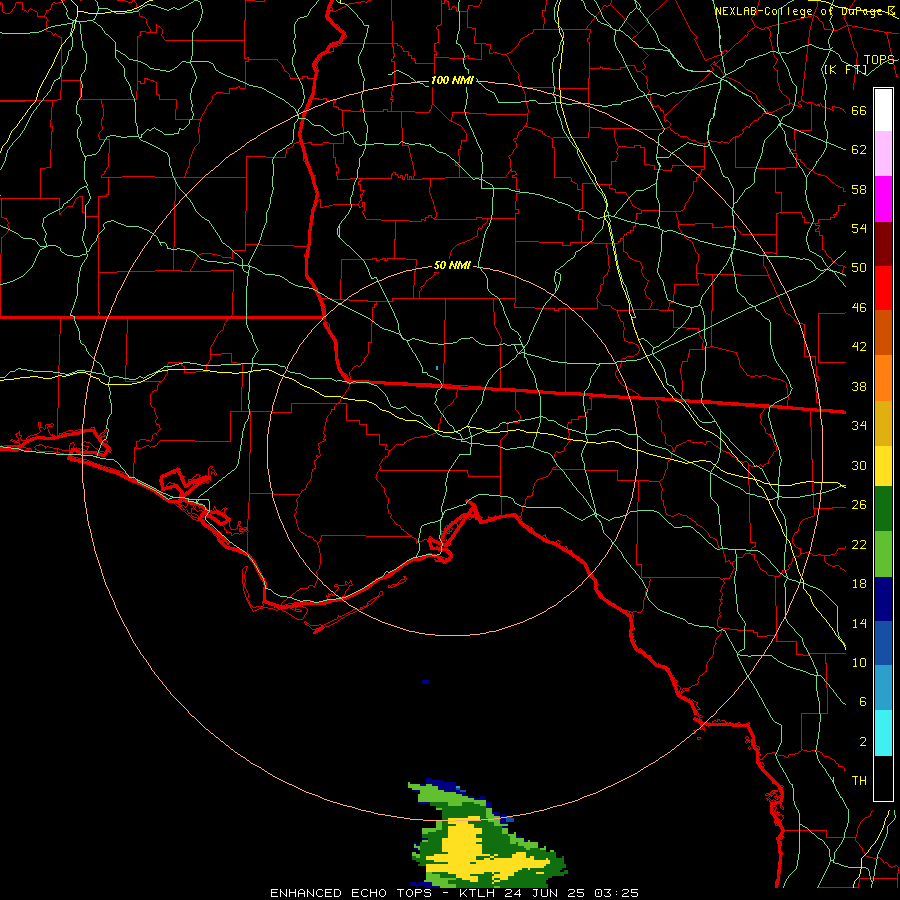The height and width of the screenshot is (900, 900).
Task: Select the light green legend swatch
Action: (883, 554)
